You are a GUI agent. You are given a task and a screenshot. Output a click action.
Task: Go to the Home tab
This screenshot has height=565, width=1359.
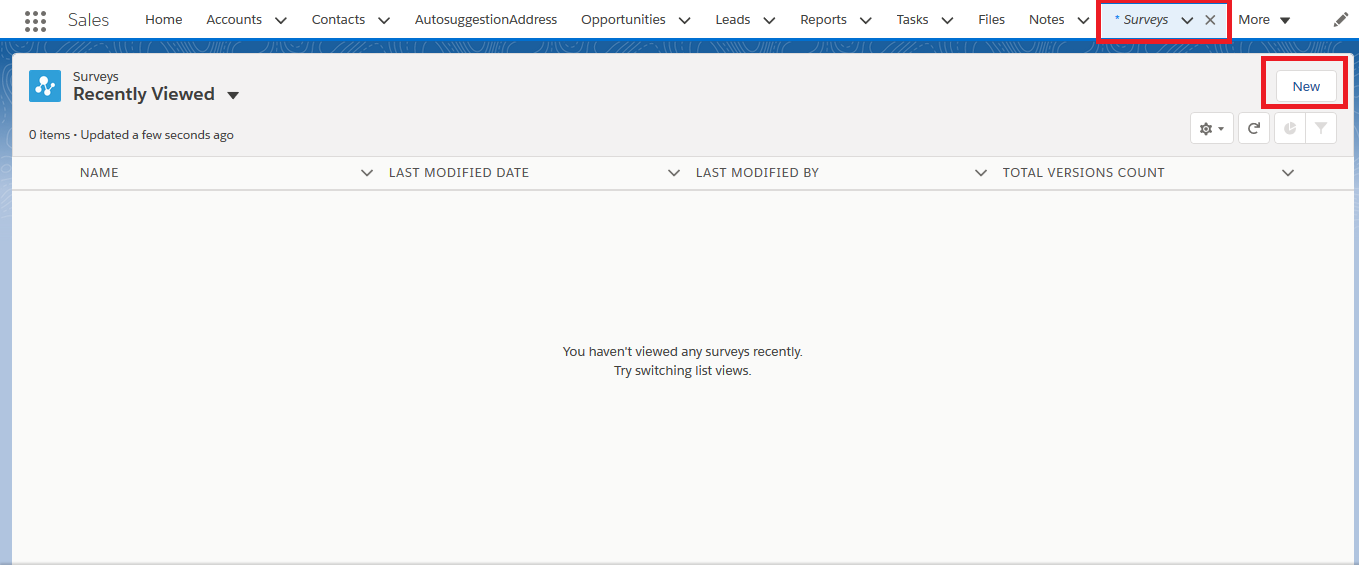164,20
